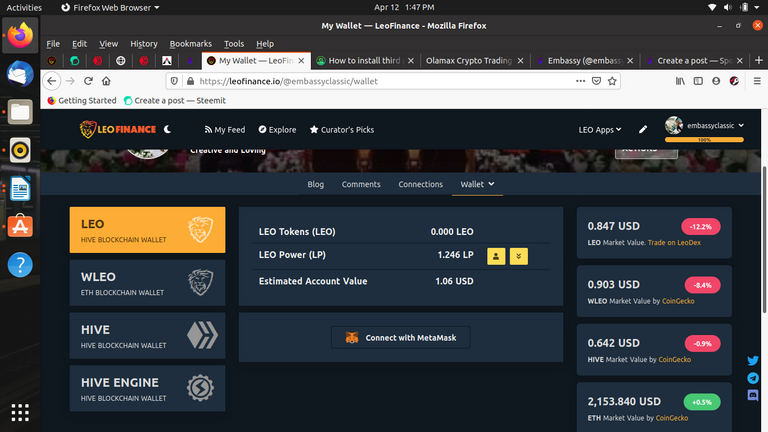Viewport: 768px width, 432px height.
Task: Open CoinGecko link for HIVE value
Action: pos(674,359)
